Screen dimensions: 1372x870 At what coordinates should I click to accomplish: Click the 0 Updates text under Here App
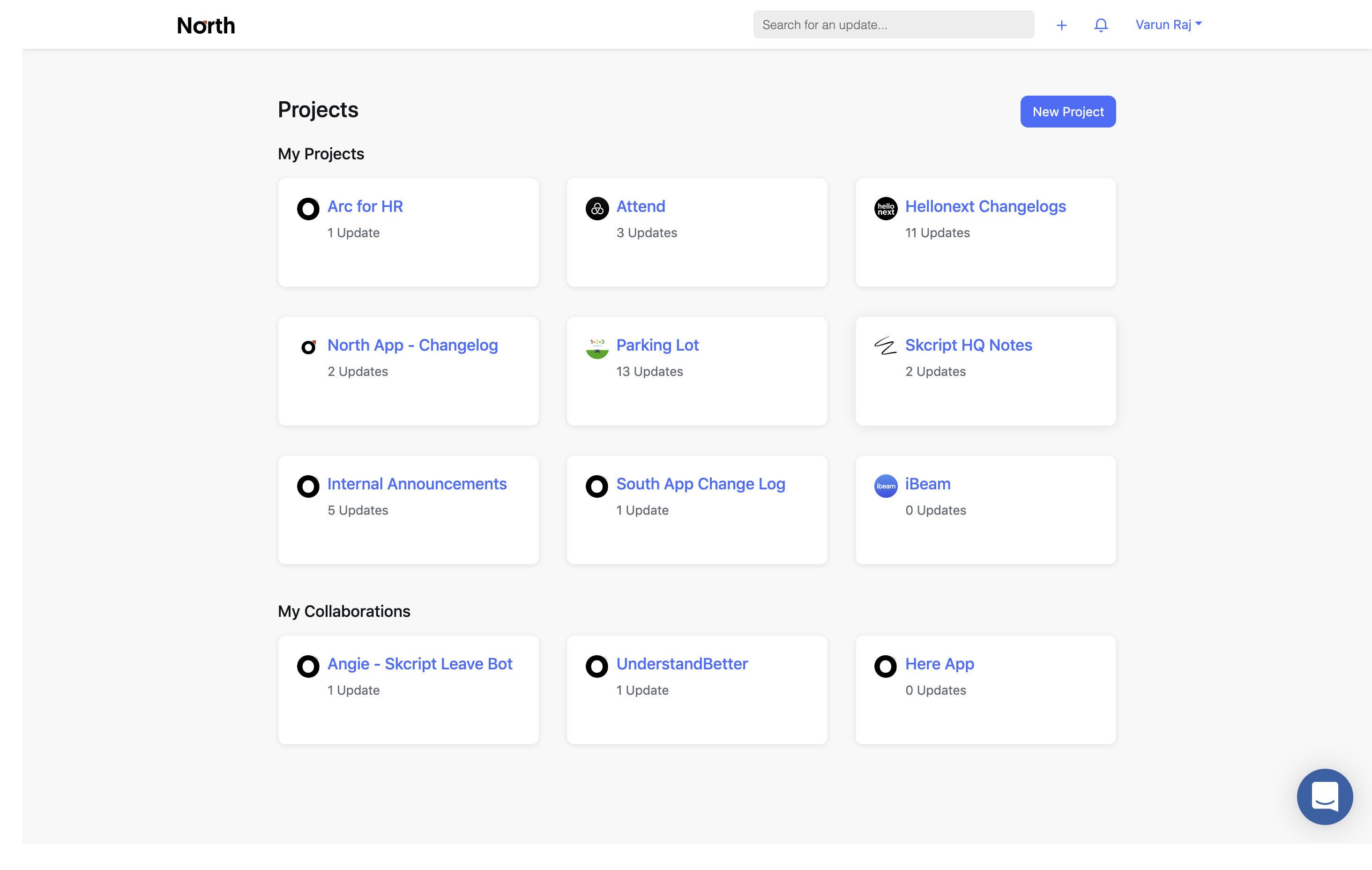pyautogui.click(x=936, y=690)
